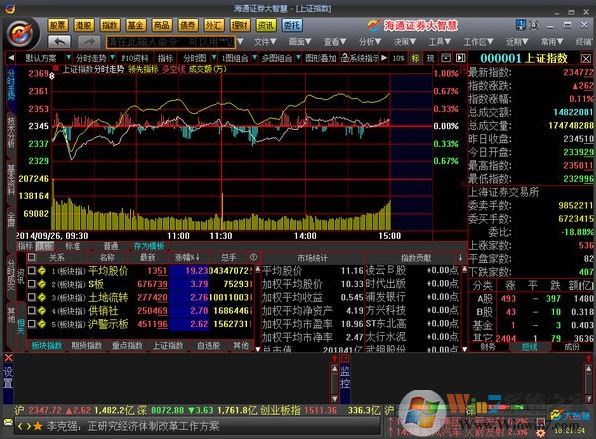596x439 pixels.
Task: Open the 指数 toolbar button
Action: point(110,25)
